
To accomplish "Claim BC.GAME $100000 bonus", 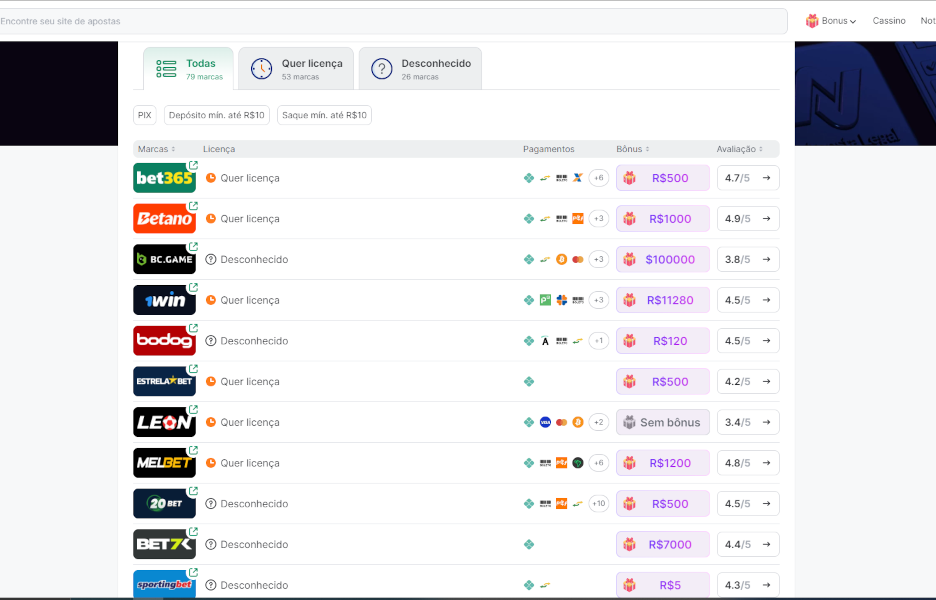I will 663,259.
